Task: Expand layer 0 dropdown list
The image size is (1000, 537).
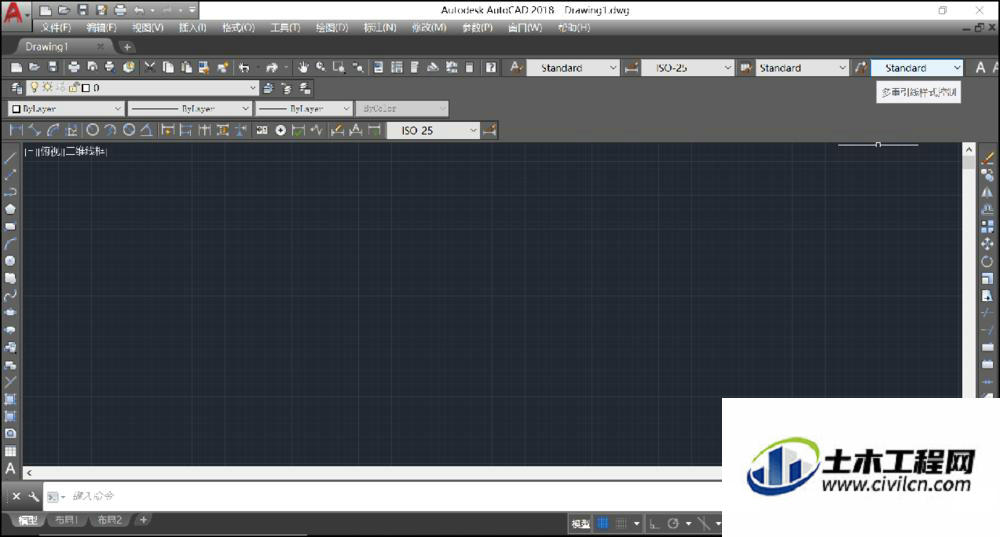Action: [253, 87]
